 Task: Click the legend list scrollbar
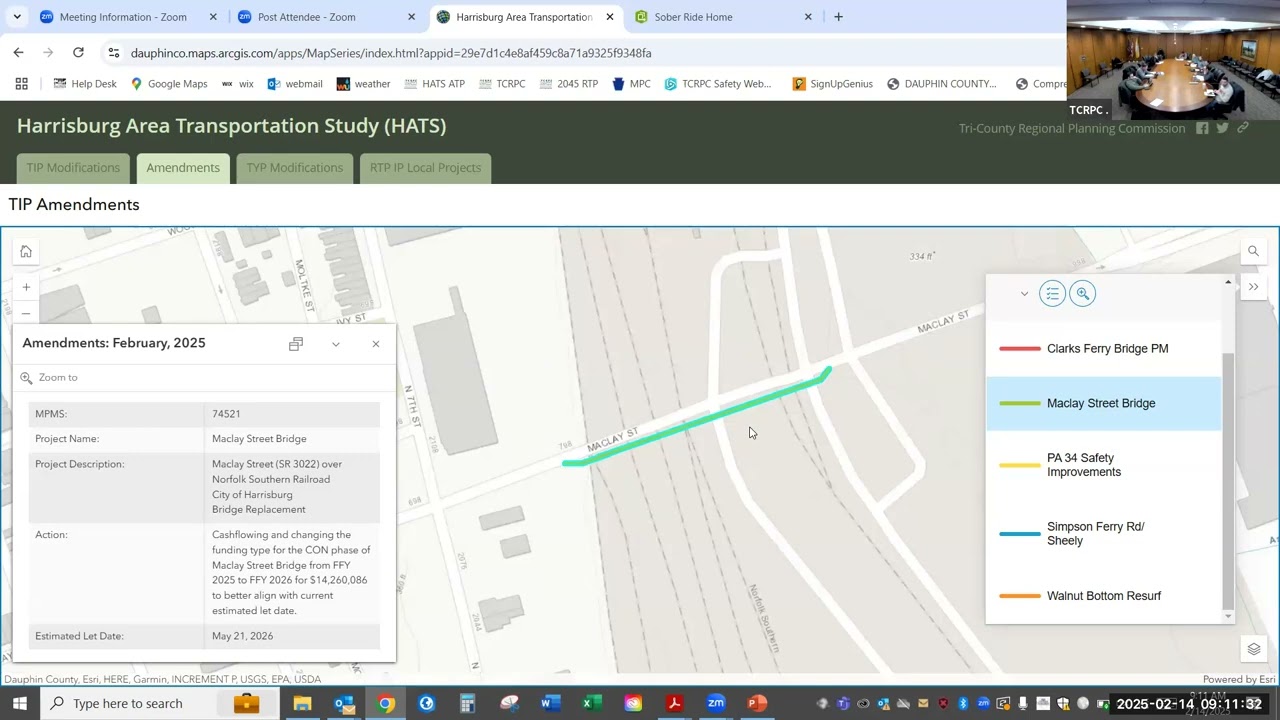pos(1228,480)
